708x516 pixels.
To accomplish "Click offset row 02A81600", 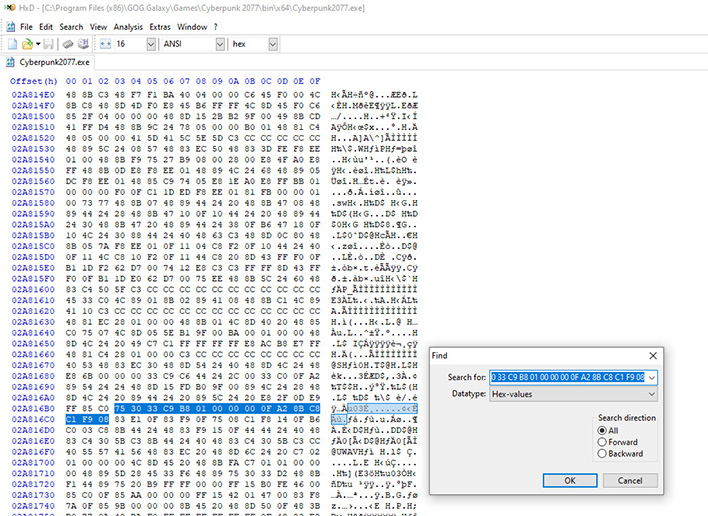I will (x=33, y=289).
